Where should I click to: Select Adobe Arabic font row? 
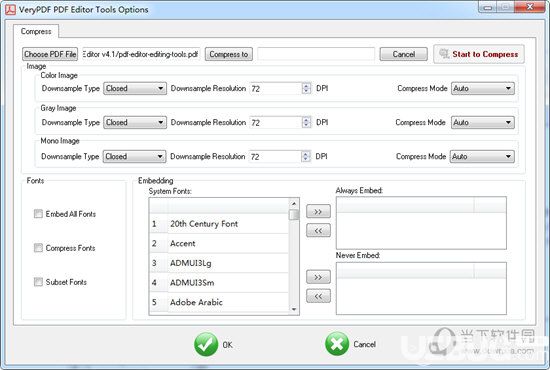click(x=219, y=302)
